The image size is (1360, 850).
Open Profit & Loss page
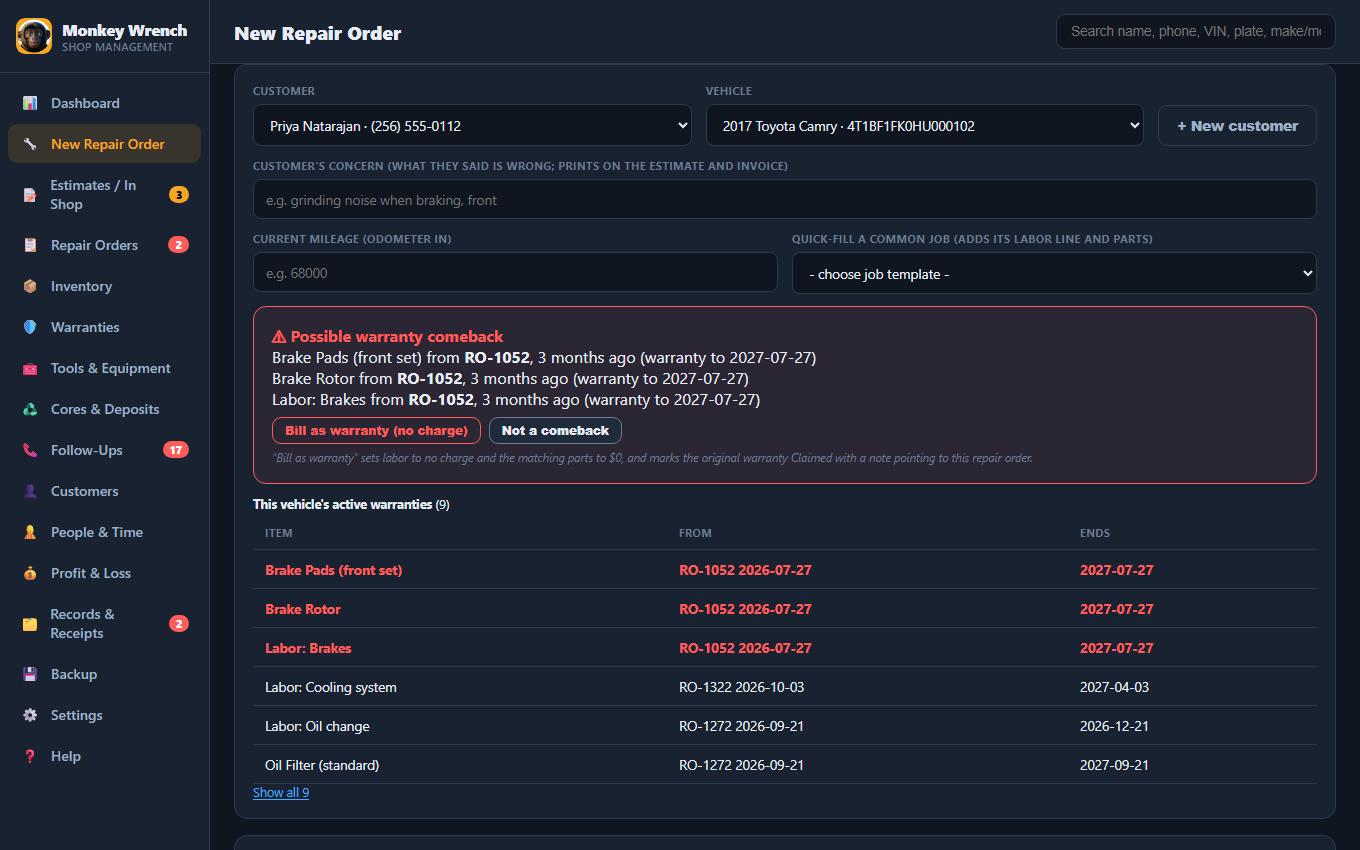pyautogui.click(x=104, y=573)
